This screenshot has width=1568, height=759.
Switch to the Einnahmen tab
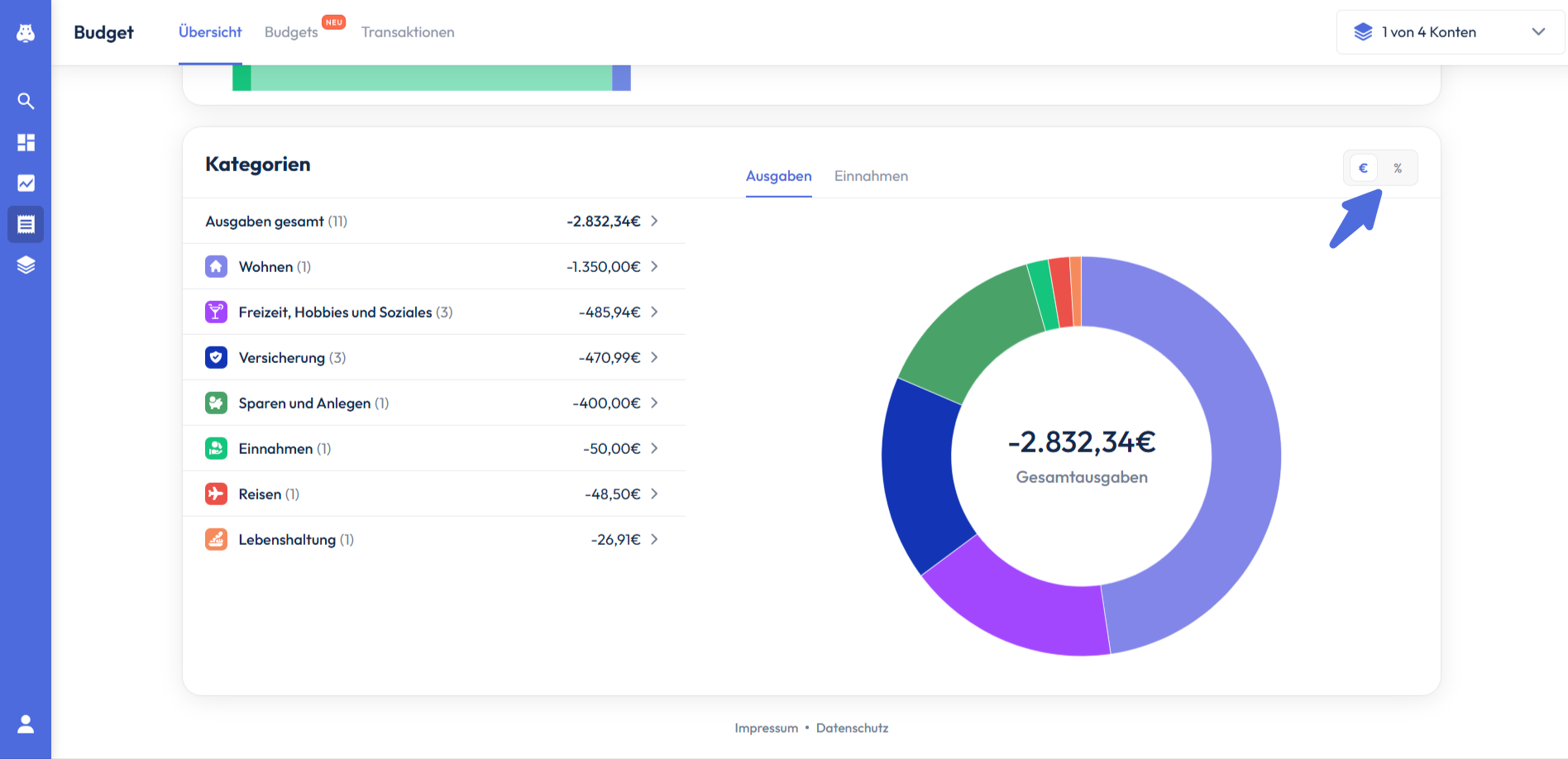point(871,176)
